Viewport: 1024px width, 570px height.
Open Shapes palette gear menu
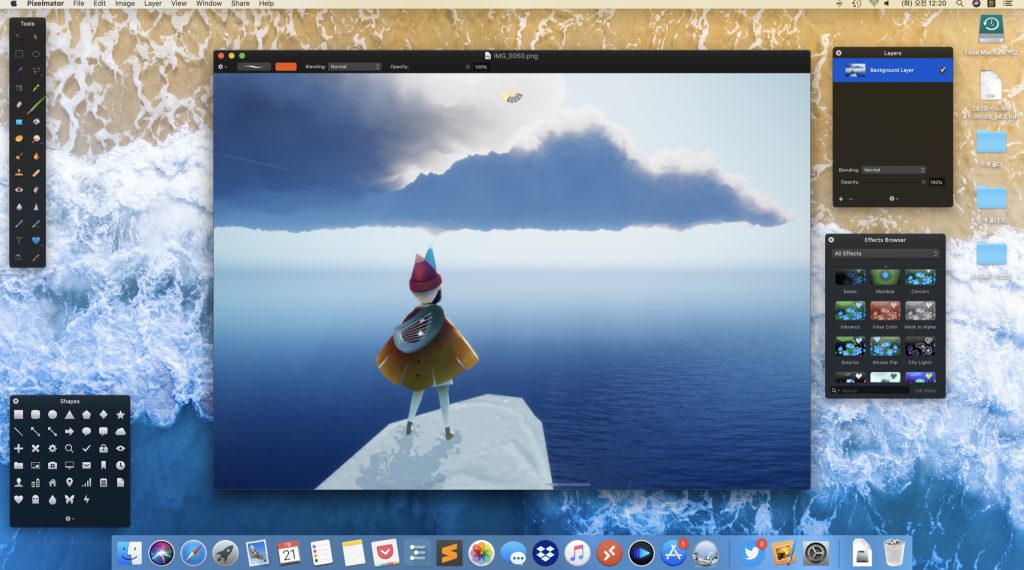click(69, 518)
